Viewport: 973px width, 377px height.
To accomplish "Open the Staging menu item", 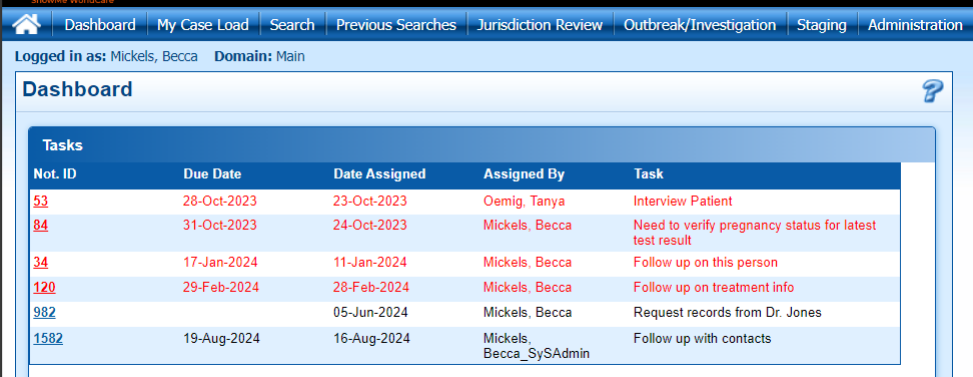I will (822, 25).
